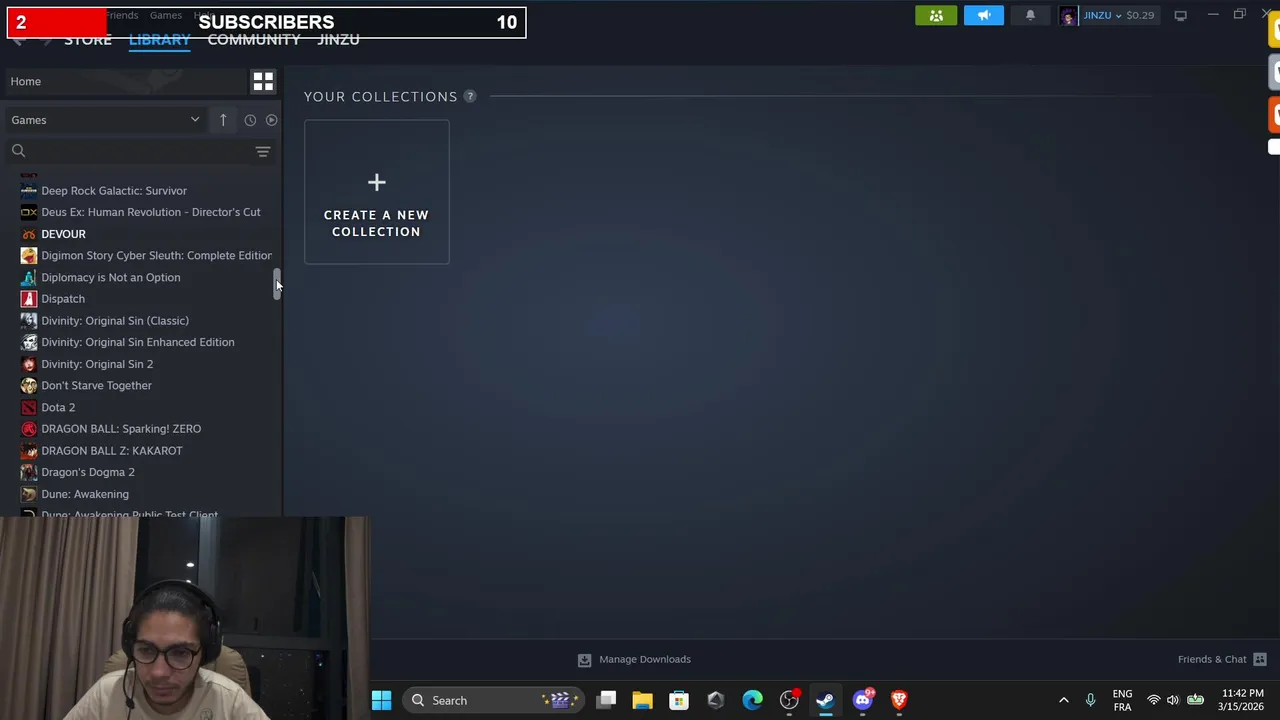Open Windows Start menu
Image resolution: width=1280 pixels, height=720 pixels.
pos(381,700)
